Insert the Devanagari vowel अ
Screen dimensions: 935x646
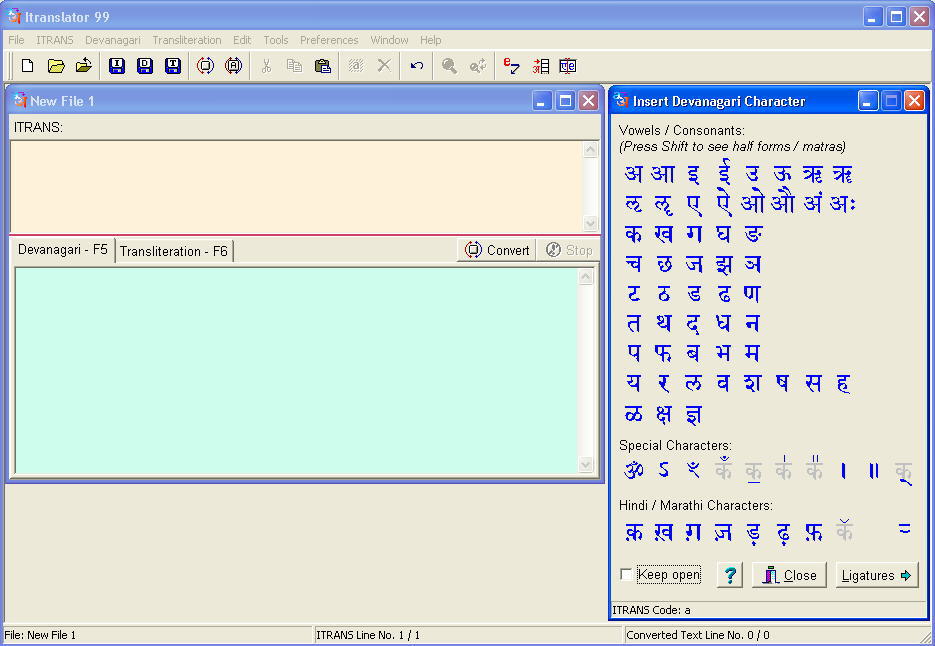633,174
